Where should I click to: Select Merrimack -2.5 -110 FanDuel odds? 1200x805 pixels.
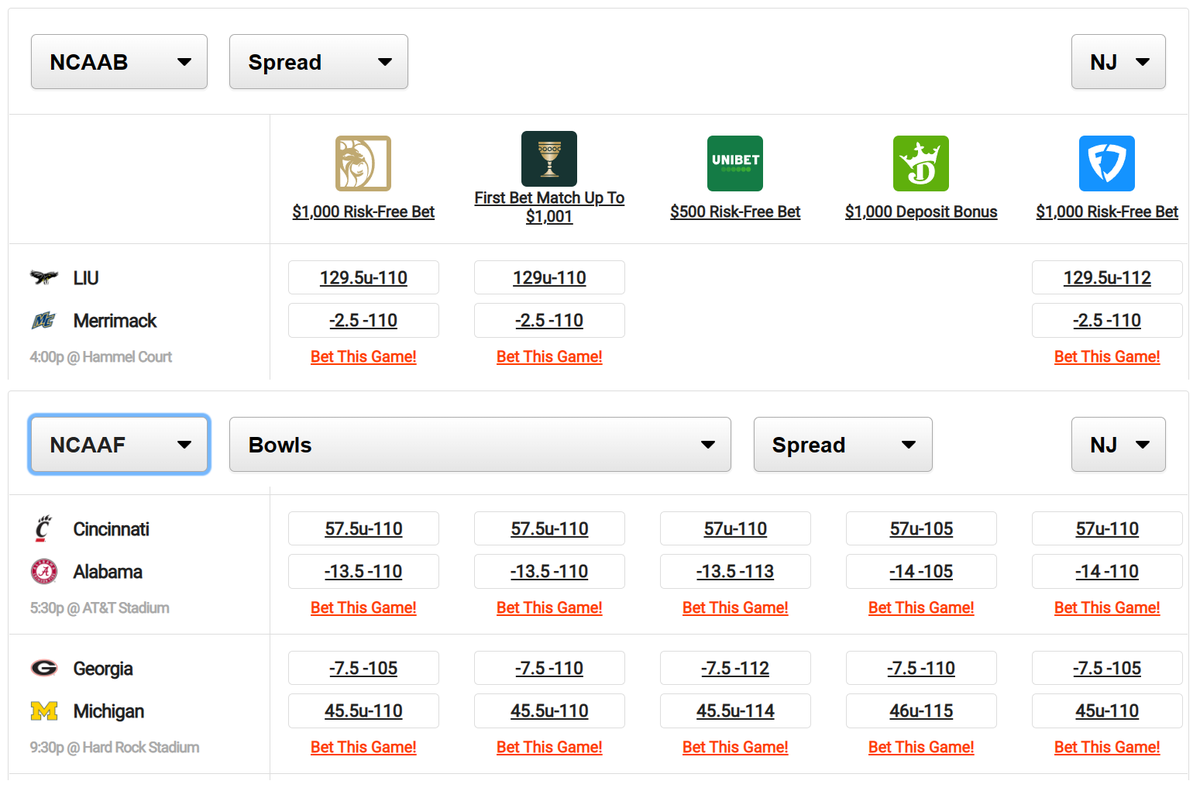click(1107, 321)
